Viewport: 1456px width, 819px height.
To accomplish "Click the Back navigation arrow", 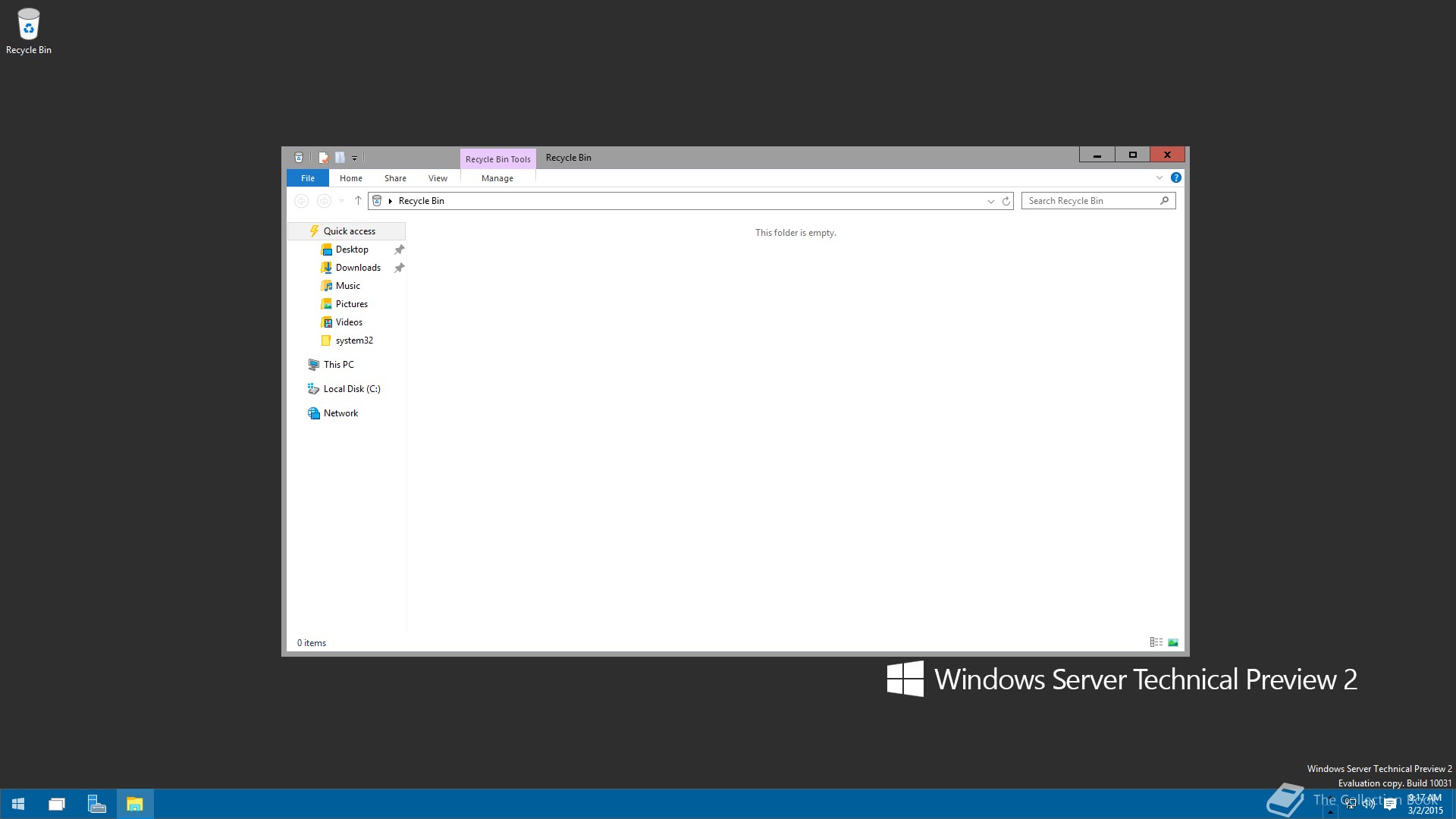I will (301, 201).
